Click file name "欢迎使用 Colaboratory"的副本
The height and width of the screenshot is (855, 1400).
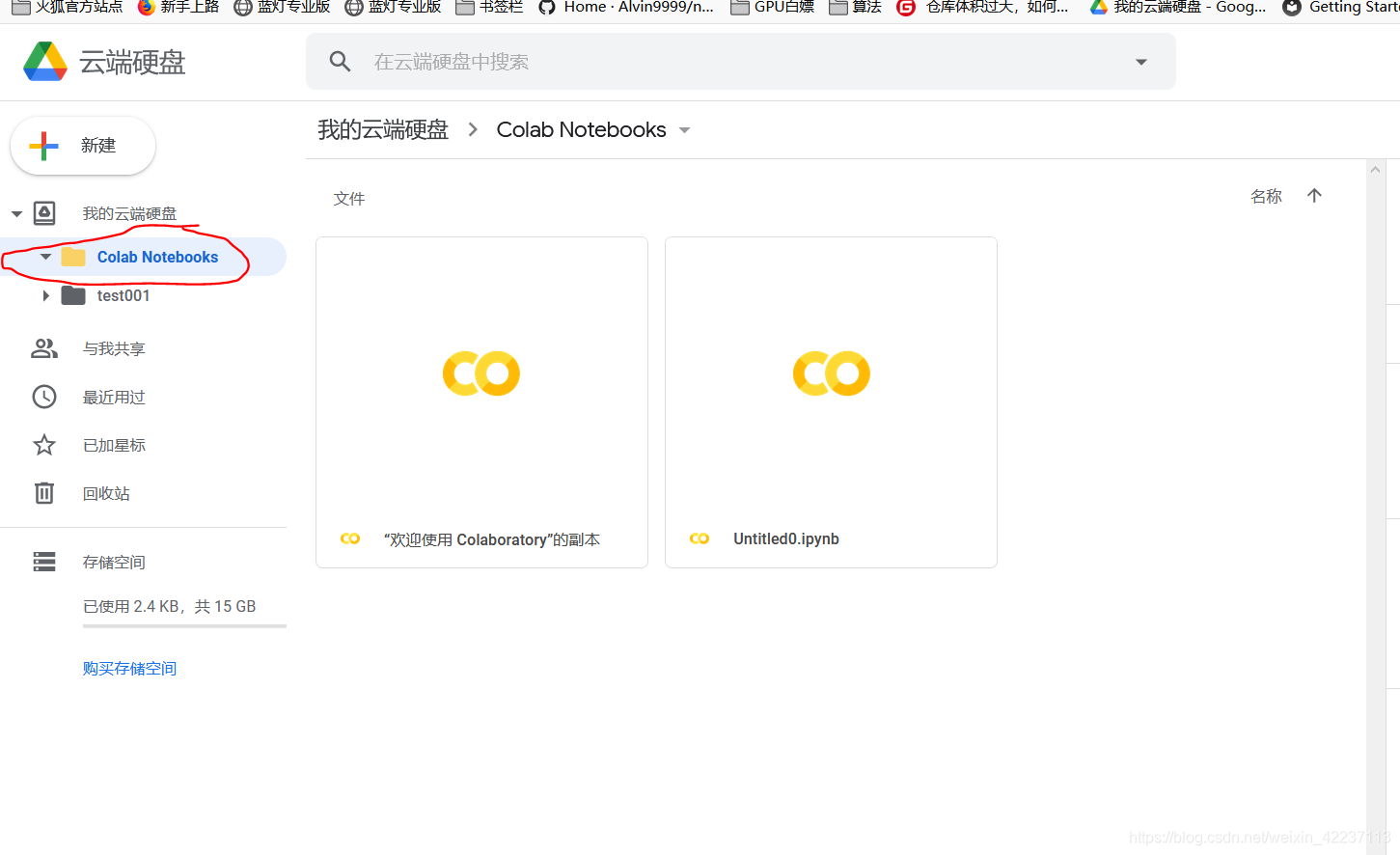(491, 539)
